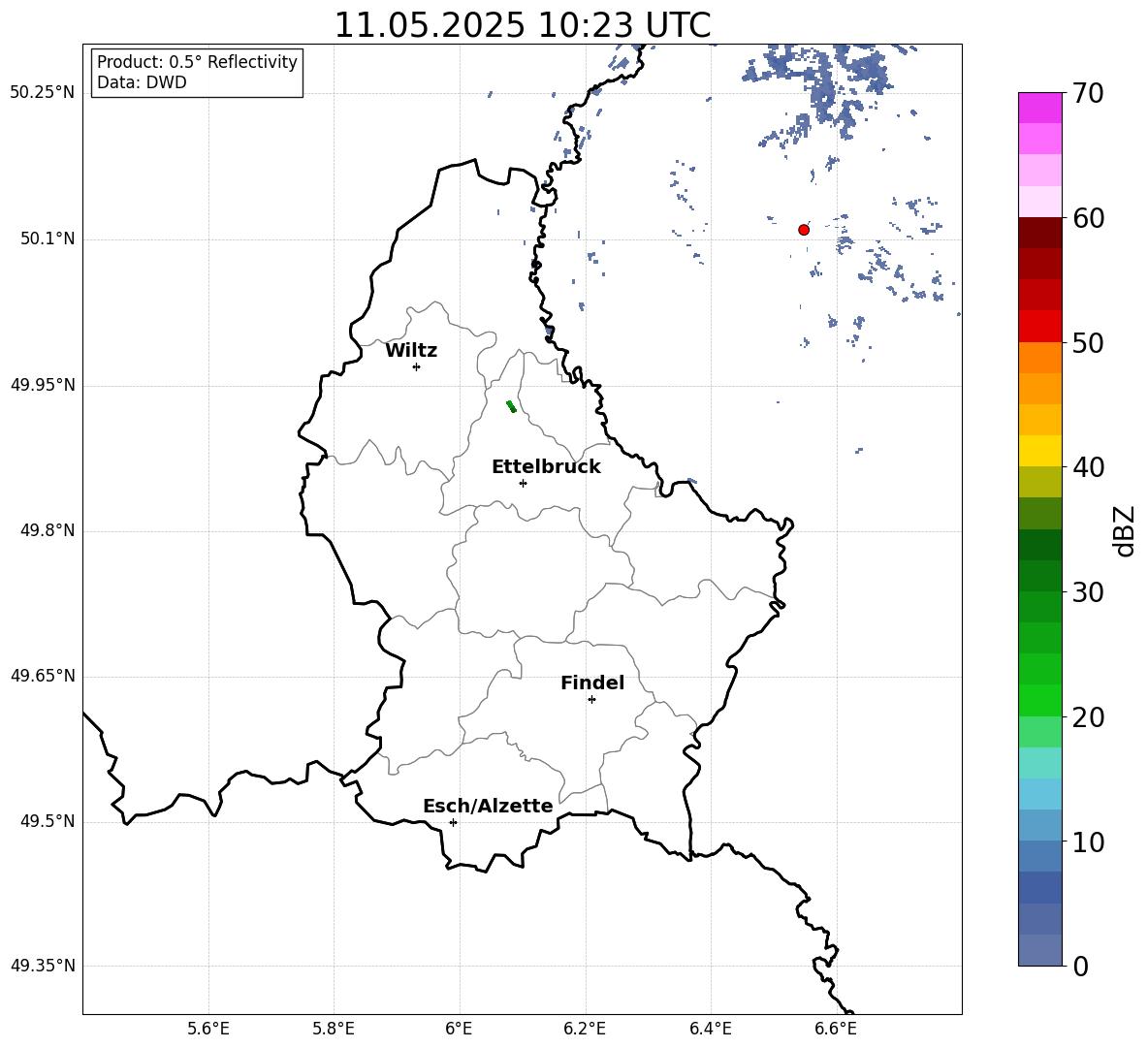Pick the yellow colorbar segment above 40
Viewport: 1148px width, 1048px height.
click(1040, 451)
